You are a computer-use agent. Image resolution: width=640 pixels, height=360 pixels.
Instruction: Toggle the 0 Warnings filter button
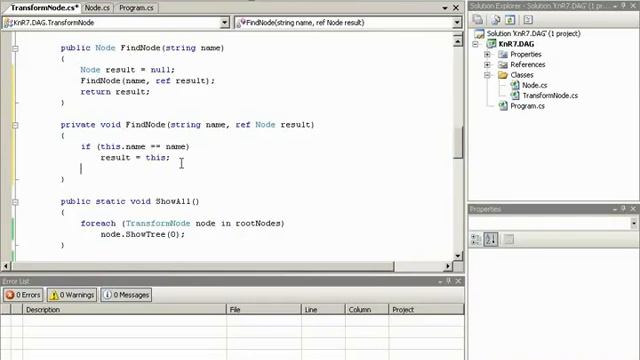tap(72, 295)
